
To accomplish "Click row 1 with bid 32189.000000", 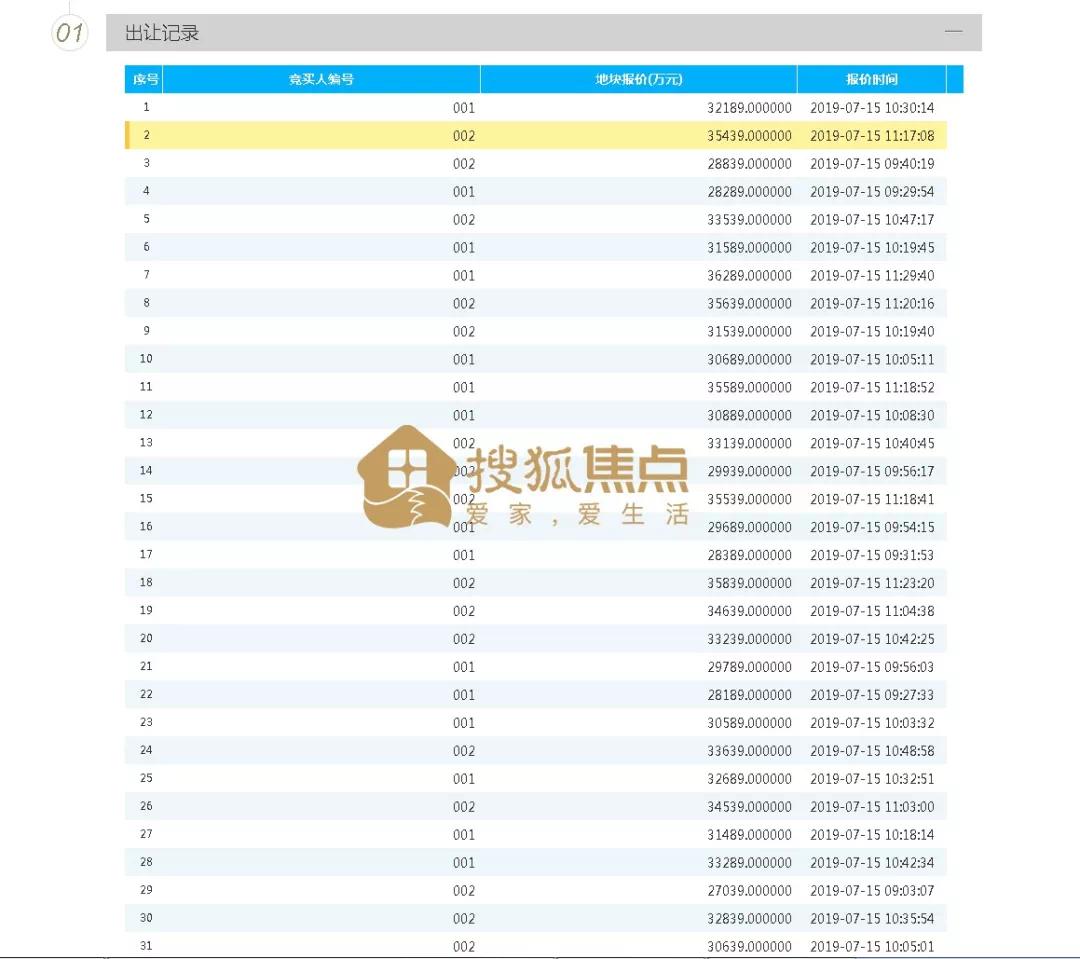I will [540, 107].
